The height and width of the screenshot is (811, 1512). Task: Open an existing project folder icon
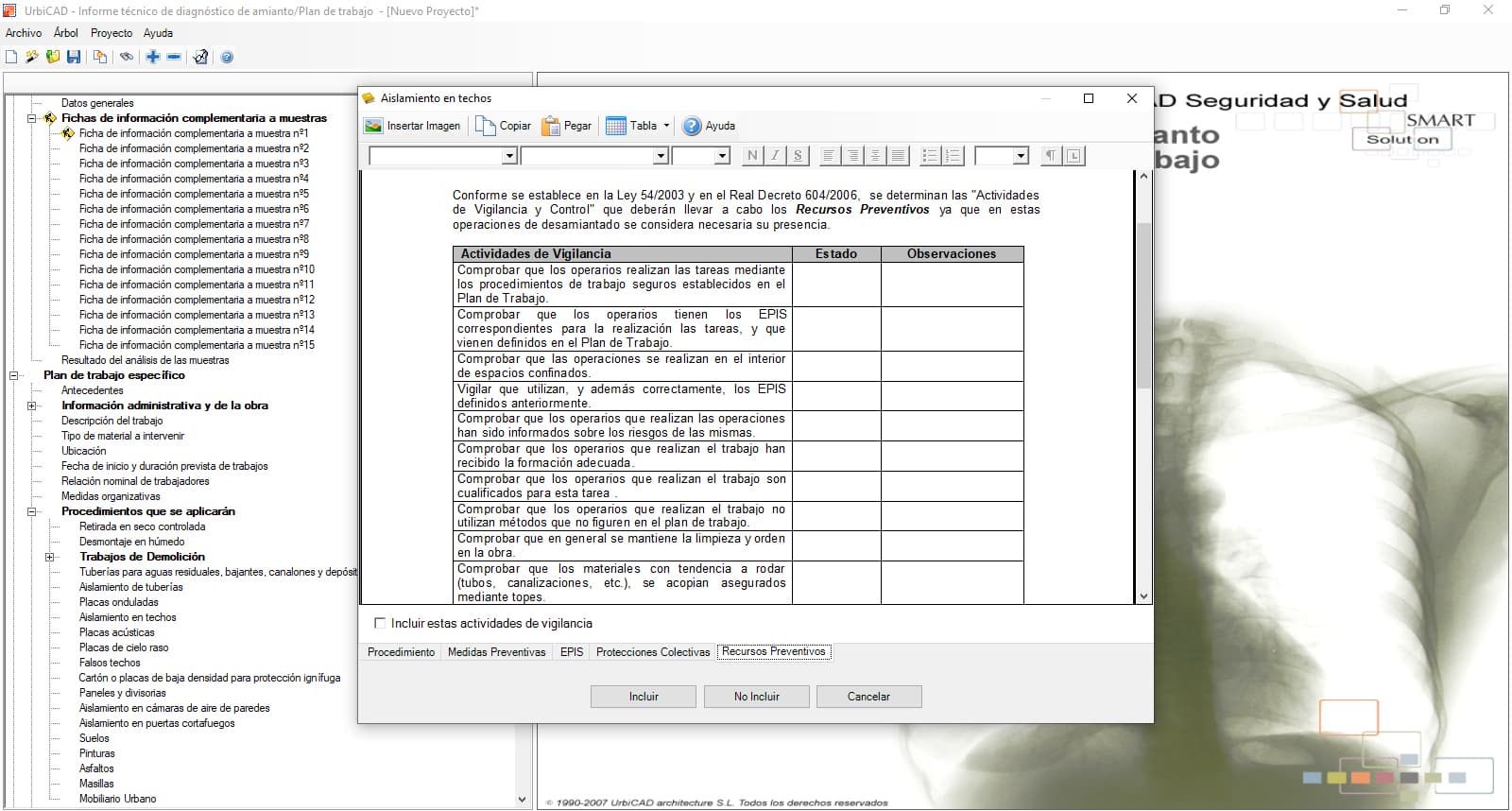[x=53, y=57]
